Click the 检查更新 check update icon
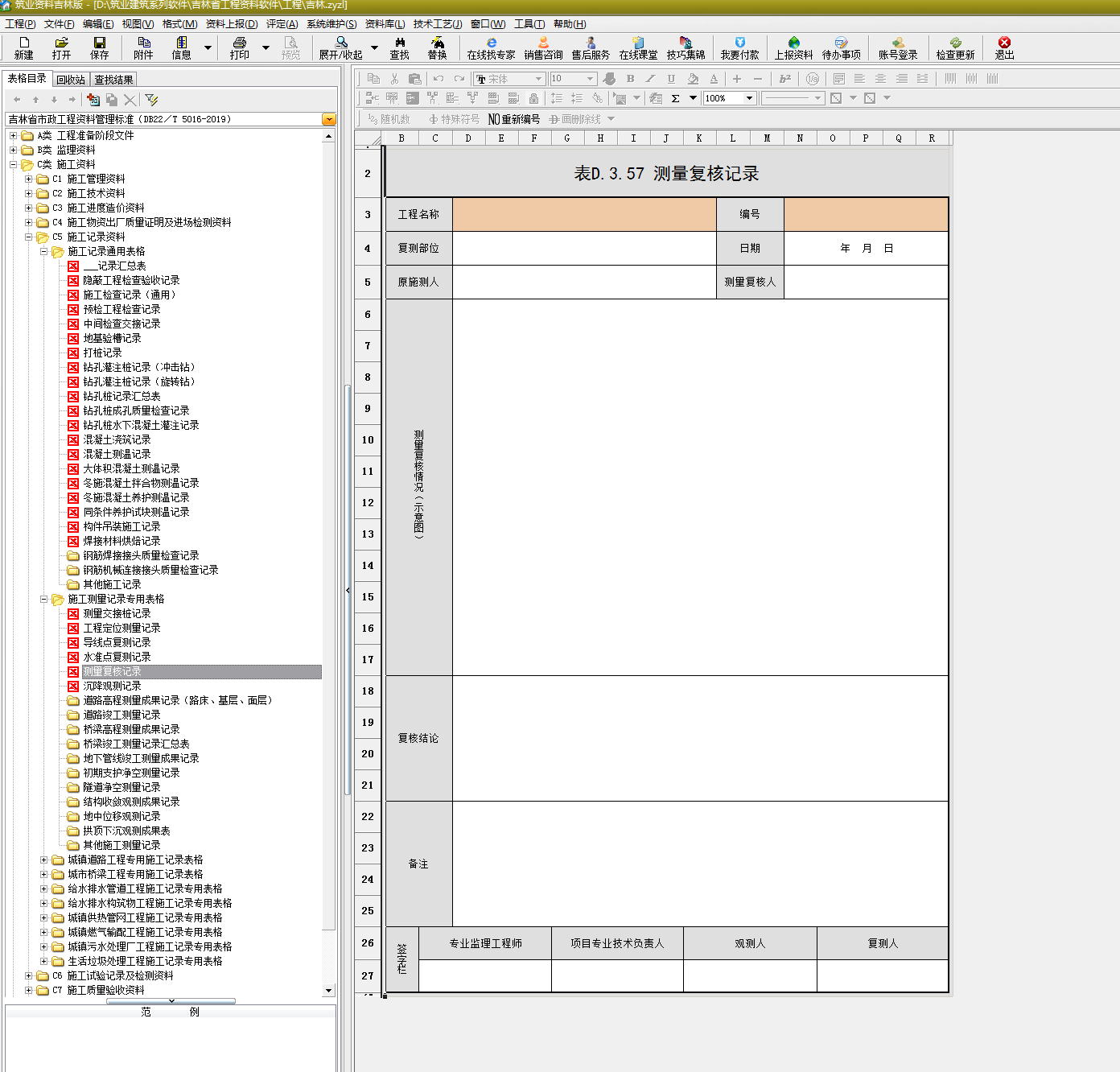Screen dimensions: 1120x1072 tap(956, 47)
